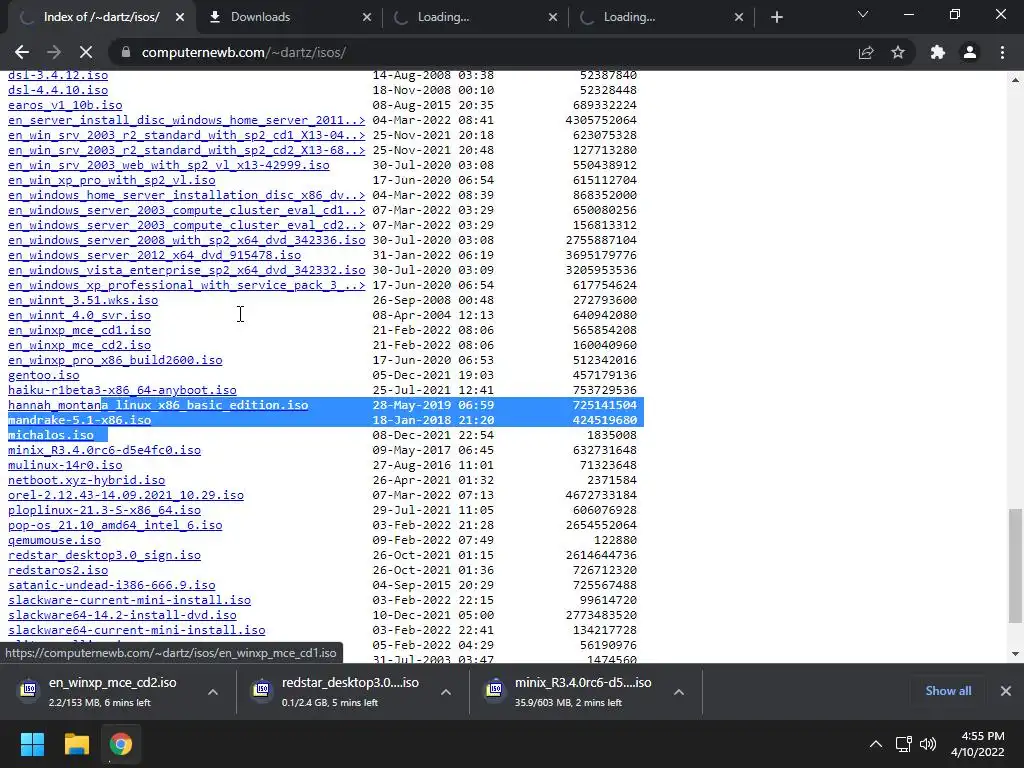
Task: Open taskbar clock and date
Action: [x=978, y=744]
